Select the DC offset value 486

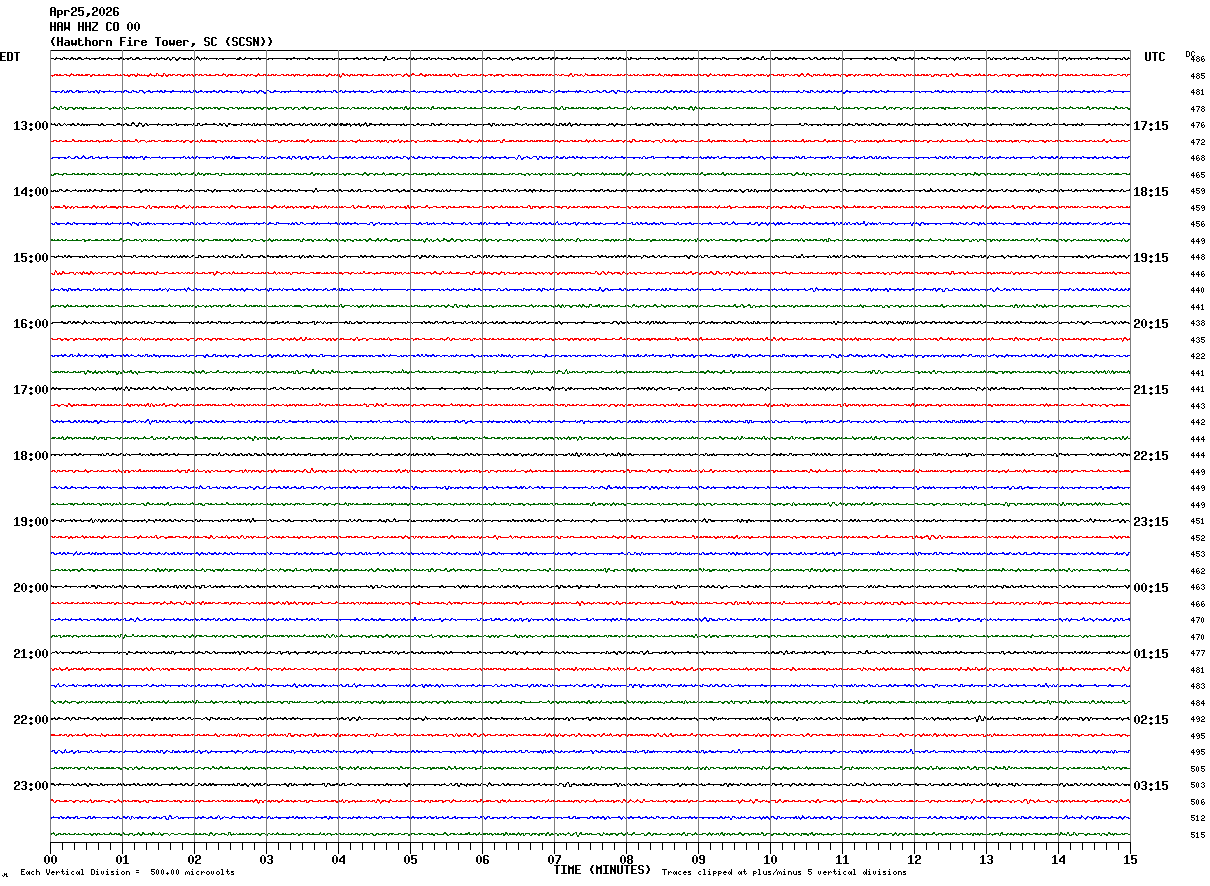(1197, 60)
